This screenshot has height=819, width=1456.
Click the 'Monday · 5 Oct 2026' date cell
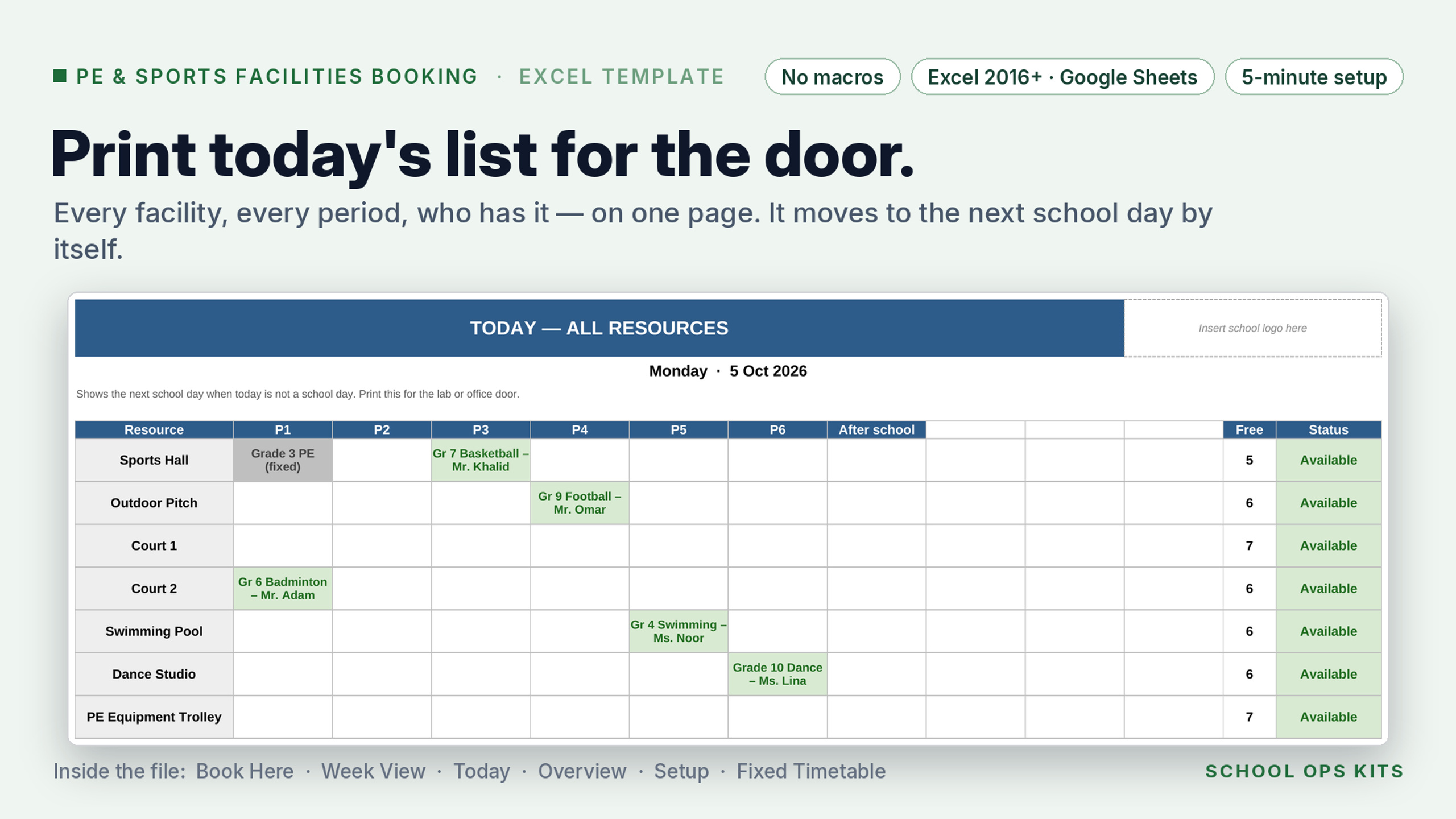tap(728, 371)
